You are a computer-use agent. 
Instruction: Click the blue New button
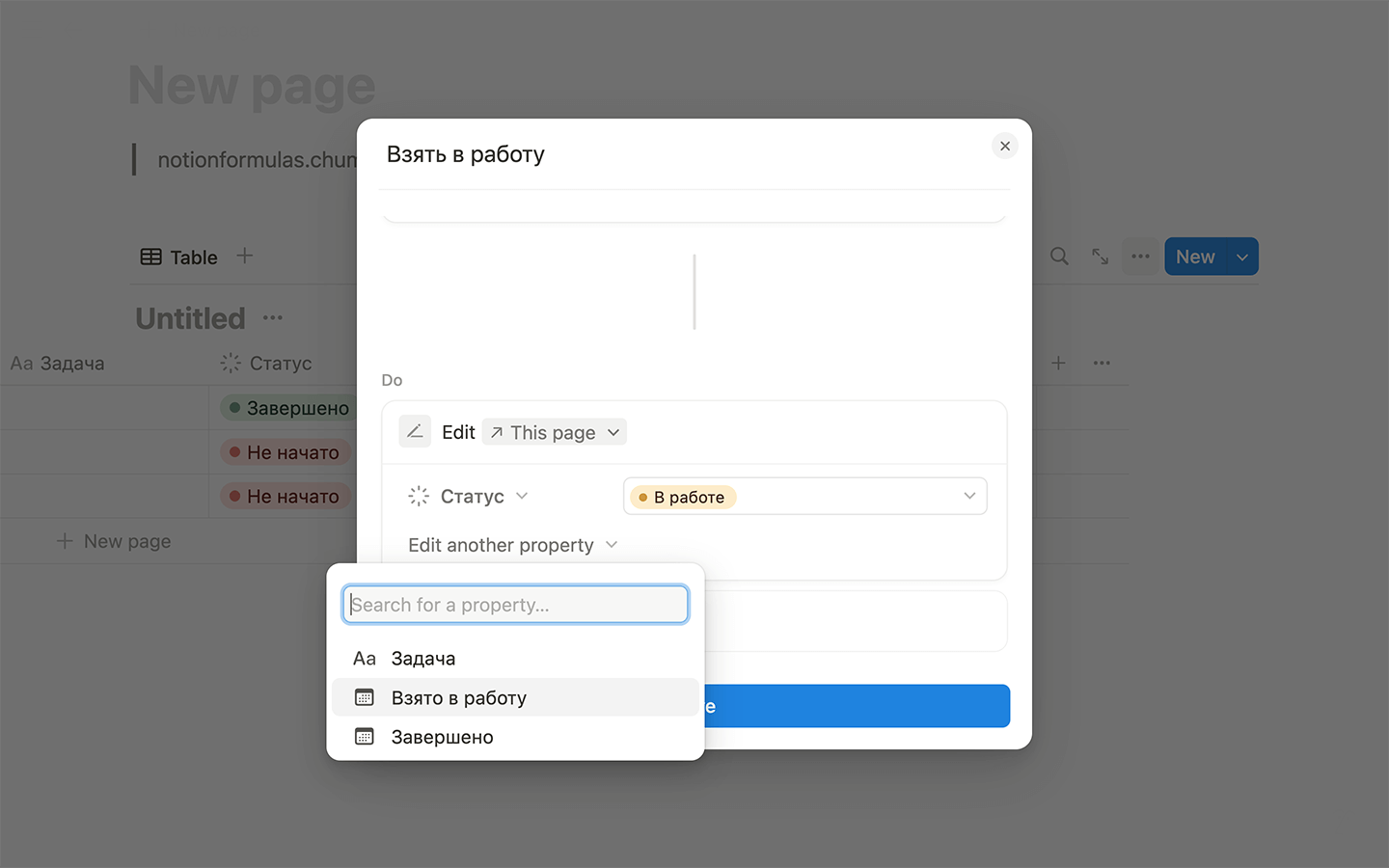(1195, 257)
